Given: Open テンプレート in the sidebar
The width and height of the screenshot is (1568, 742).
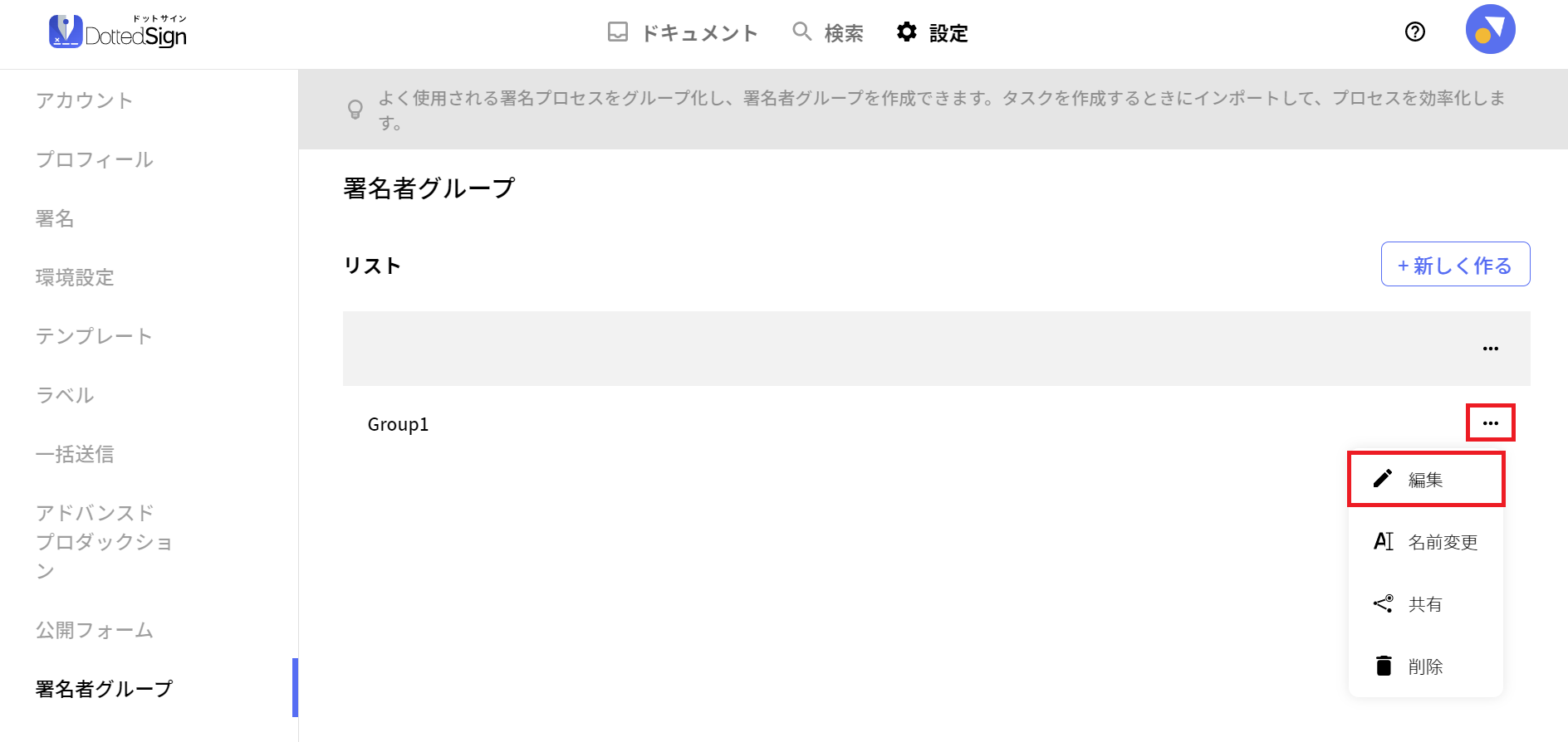Looking at the screenshot, I should [x=94, y=336].
